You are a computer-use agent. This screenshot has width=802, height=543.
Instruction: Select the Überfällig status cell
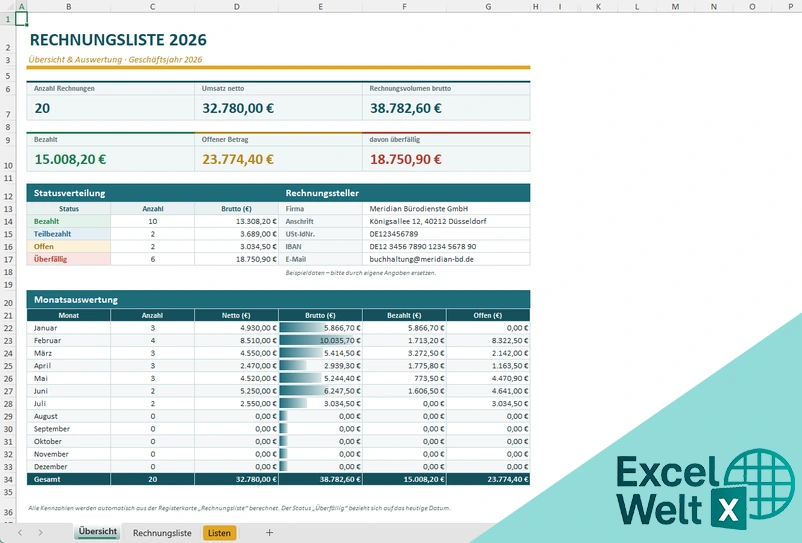point(69,259)
